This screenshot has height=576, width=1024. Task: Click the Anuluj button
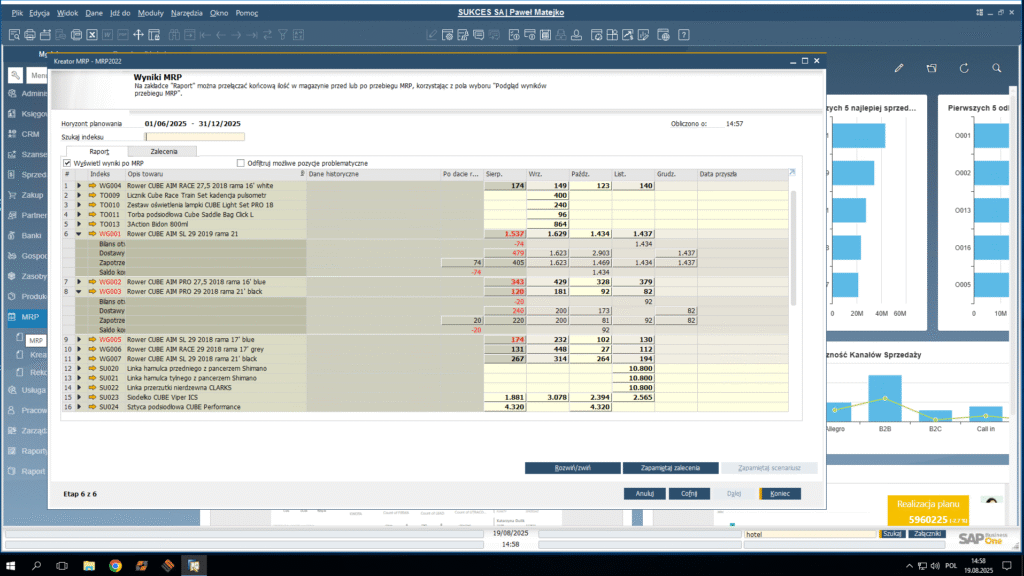pos(645,494)
